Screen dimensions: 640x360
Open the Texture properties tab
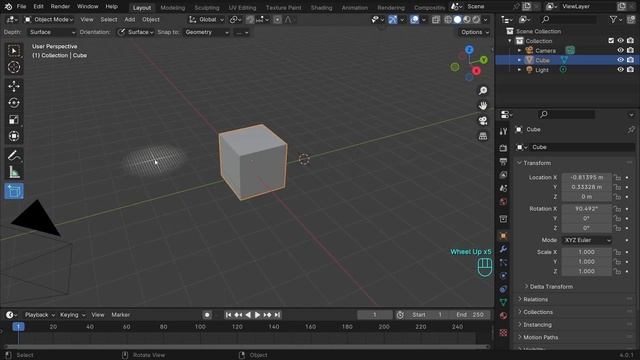(503, 333)
